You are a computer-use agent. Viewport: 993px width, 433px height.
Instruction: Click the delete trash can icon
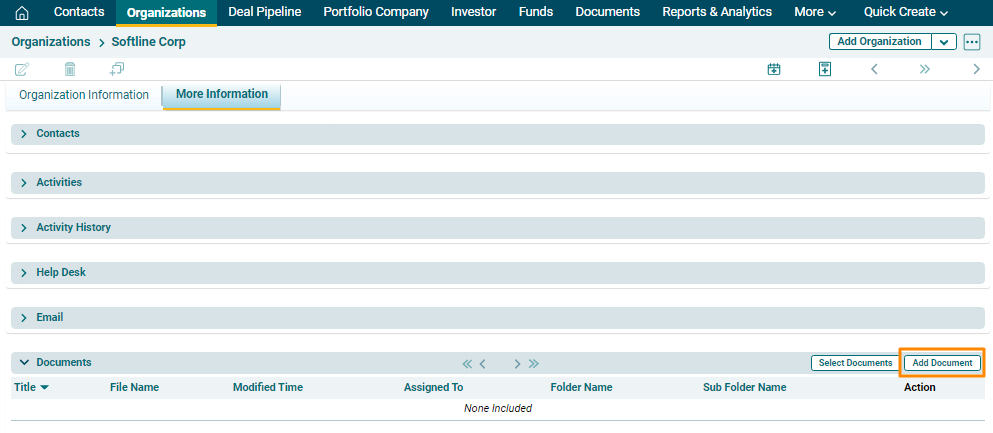70,69
